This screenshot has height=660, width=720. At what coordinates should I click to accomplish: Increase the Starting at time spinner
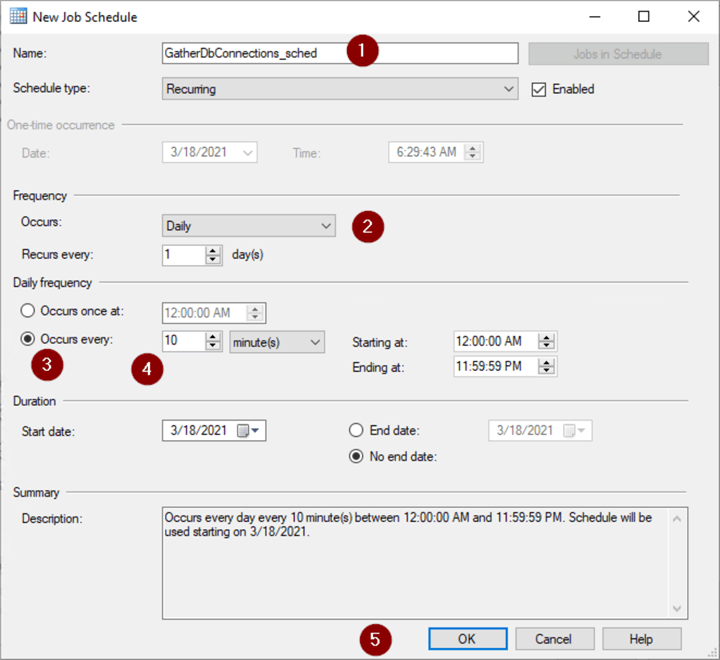tap(548, 336)
